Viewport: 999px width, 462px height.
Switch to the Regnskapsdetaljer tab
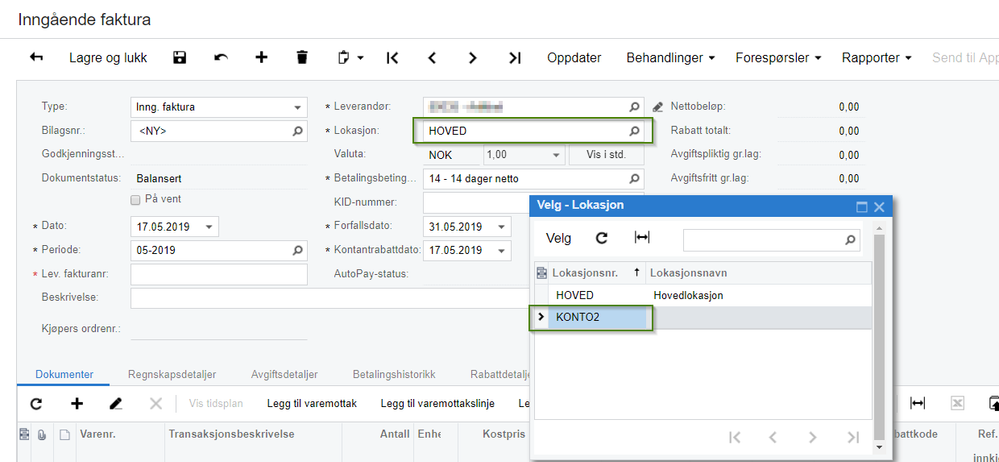(x=172, y=375)
